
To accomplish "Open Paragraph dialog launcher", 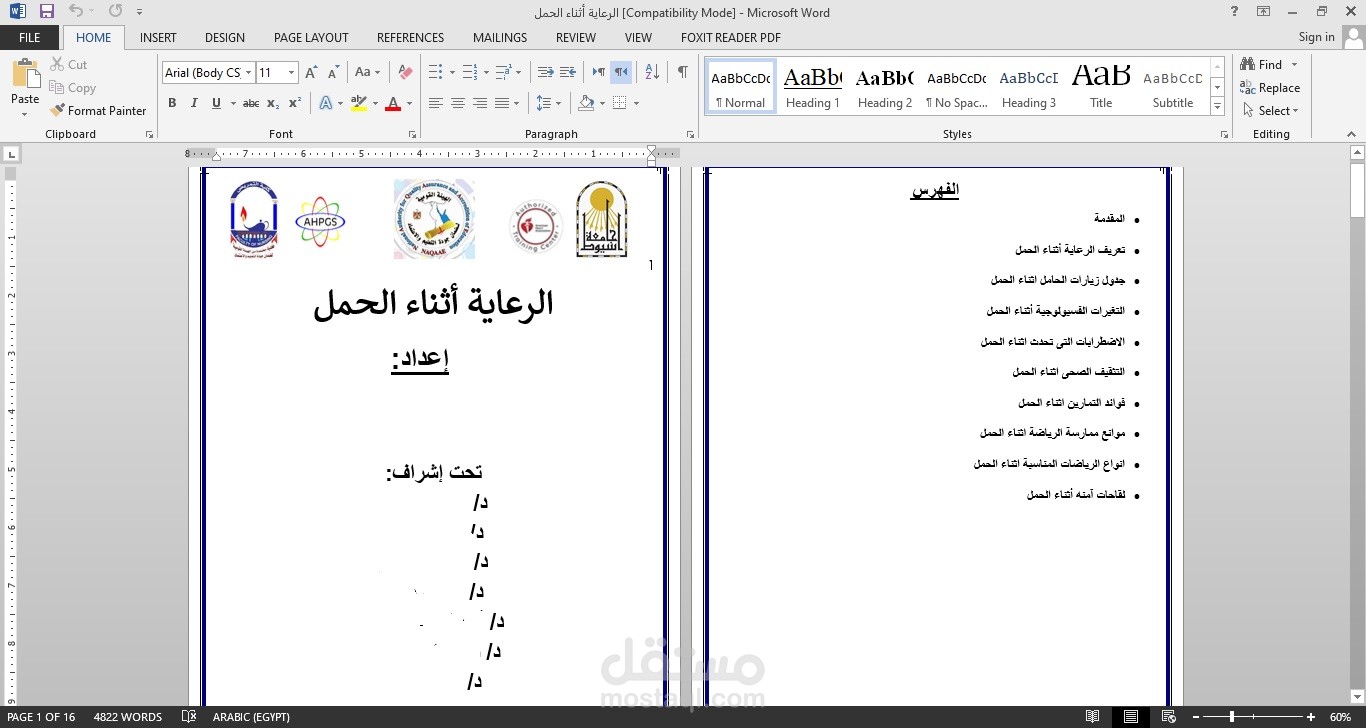I will pos(690,134).
